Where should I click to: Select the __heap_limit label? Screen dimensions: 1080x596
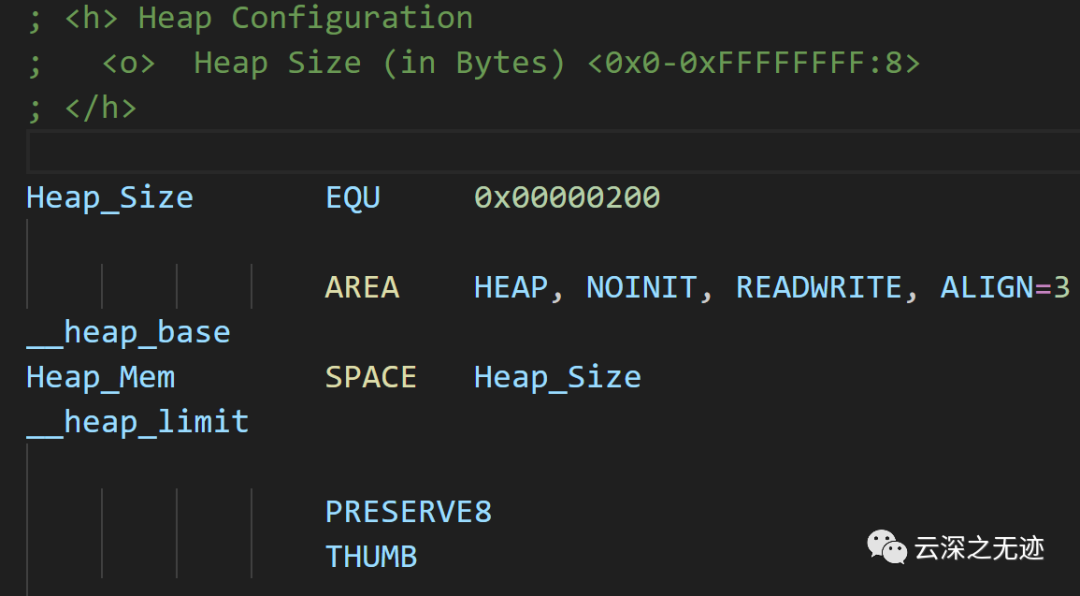tap(138, 422)
